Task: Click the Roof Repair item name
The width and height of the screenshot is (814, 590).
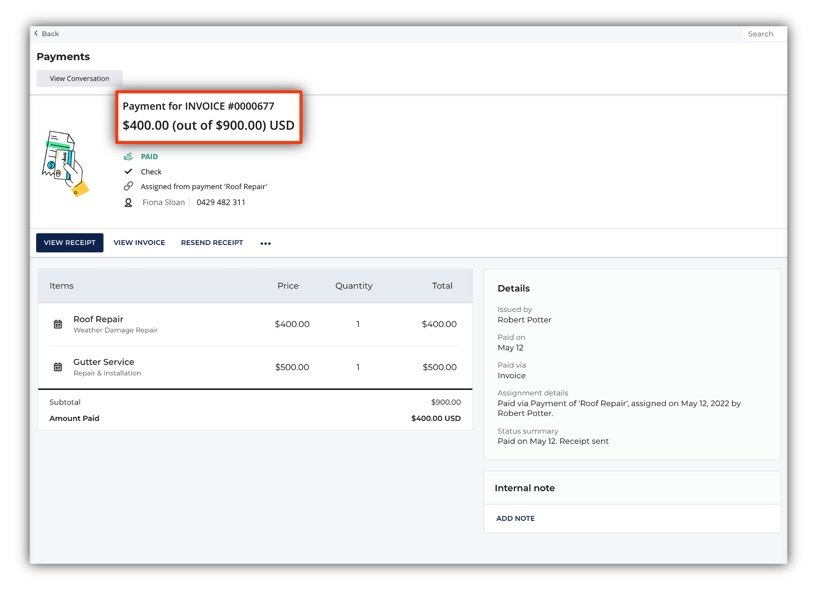Action: (98, 319)
